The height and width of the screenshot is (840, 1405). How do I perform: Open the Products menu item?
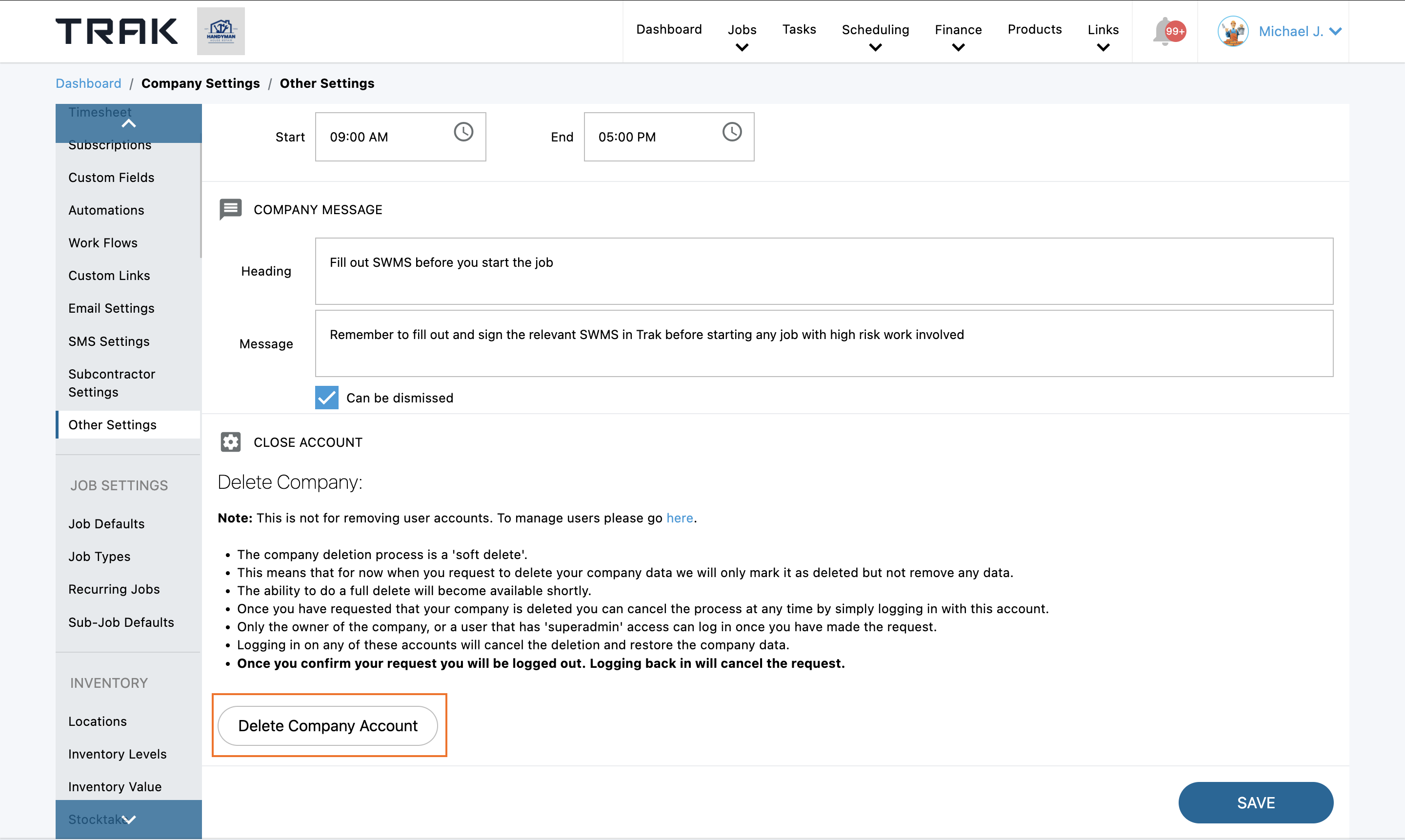(x=1034, y=29)
